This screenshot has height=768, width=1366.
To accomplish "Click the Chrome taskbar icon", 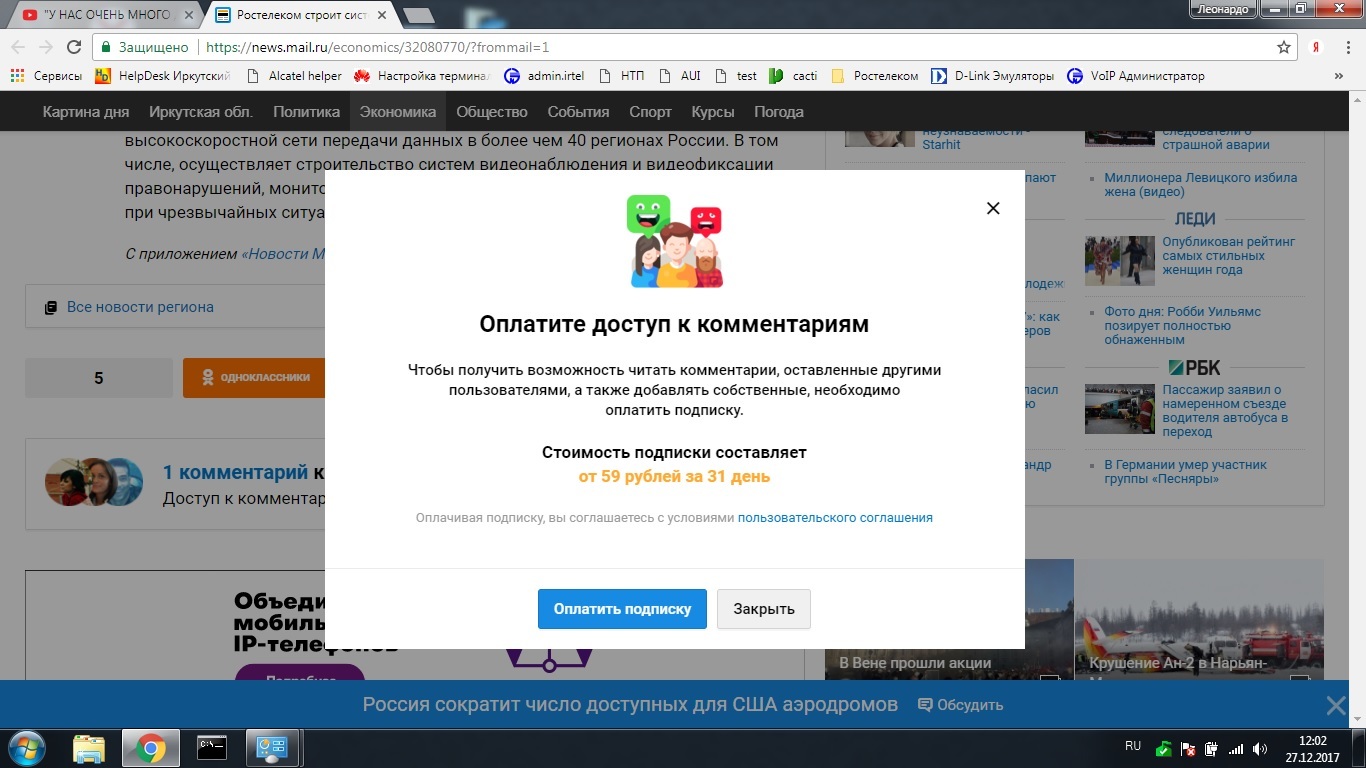I will [151, 748].
